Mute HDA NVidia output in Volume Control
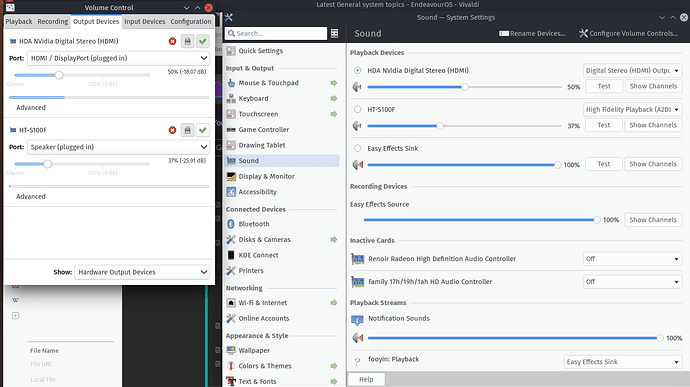 172,41
